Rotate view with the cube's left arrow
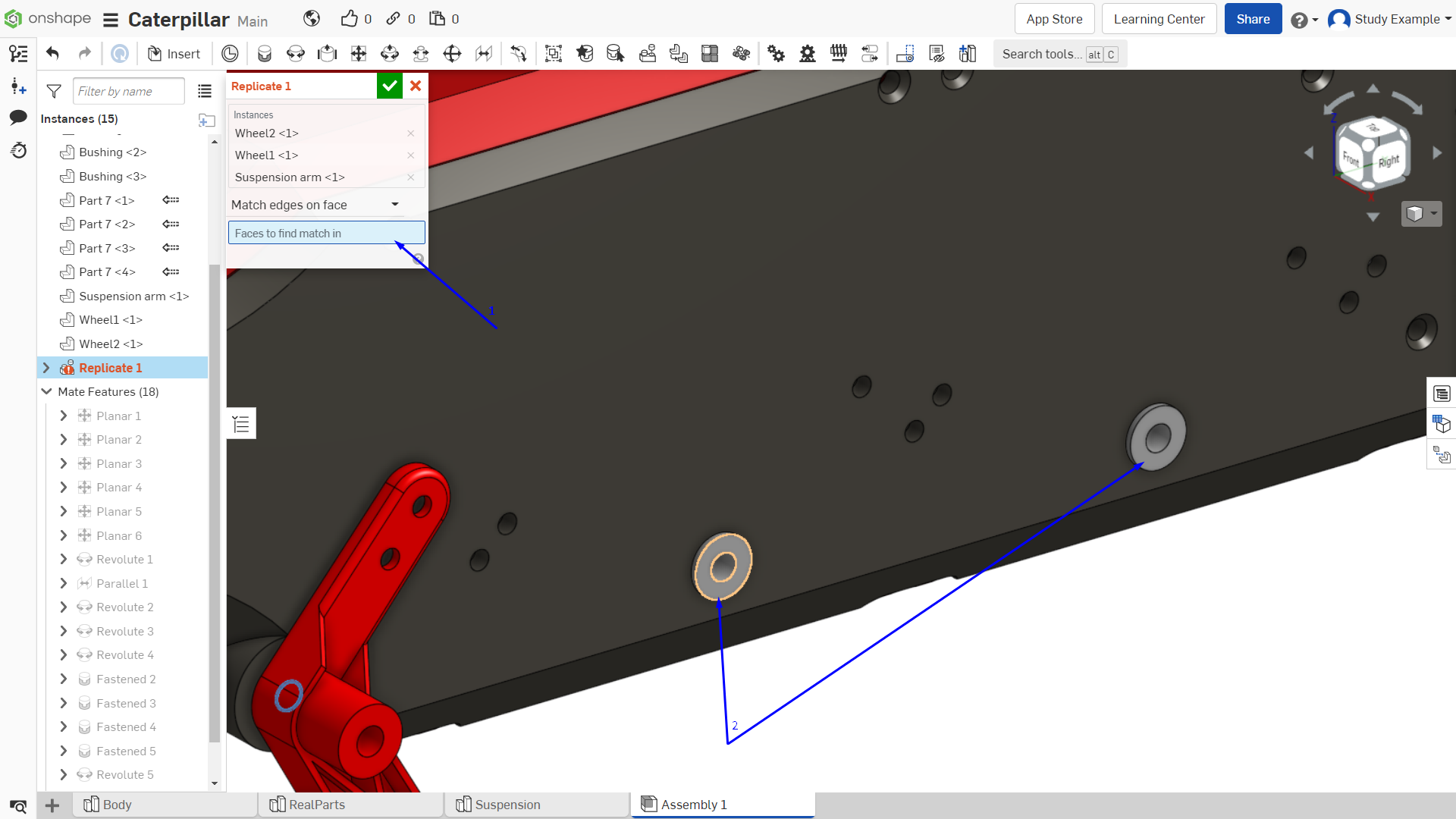 pyautogui.click(x=1308, y=153)
